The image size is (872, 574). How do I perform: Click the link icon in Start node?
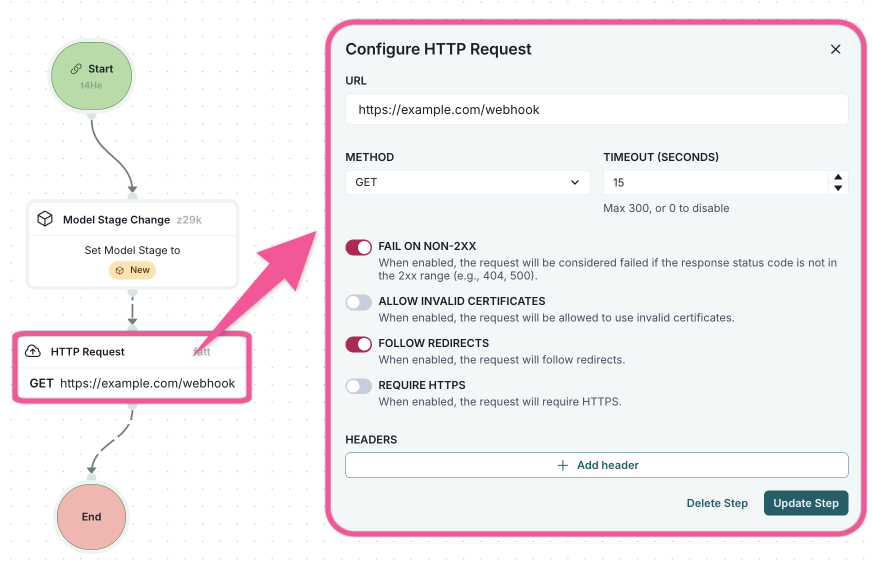[76, 70]
